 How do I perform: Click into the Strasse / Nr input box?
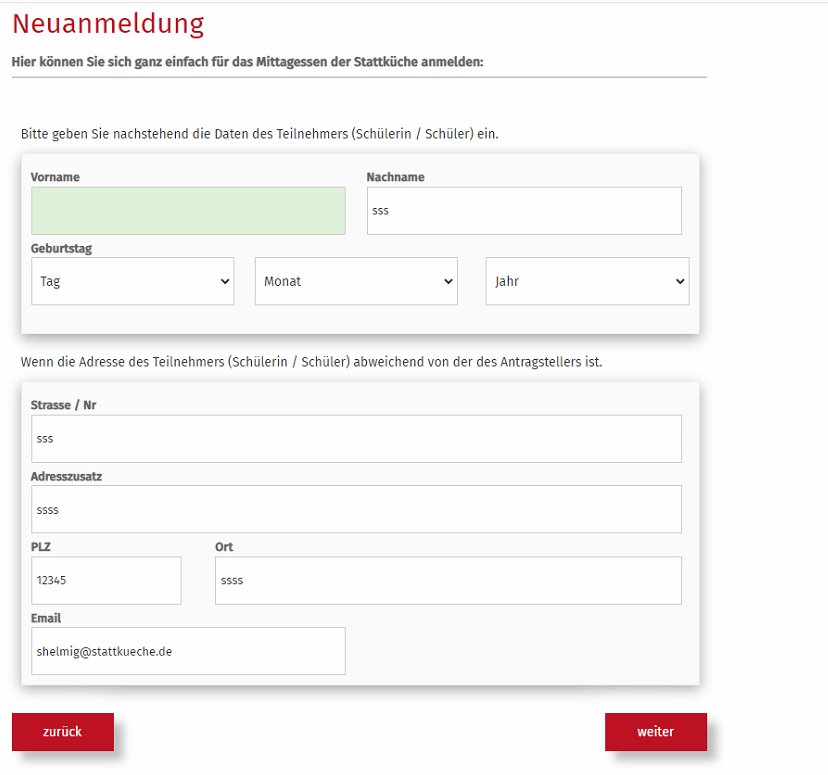click(x=356, y=439)
